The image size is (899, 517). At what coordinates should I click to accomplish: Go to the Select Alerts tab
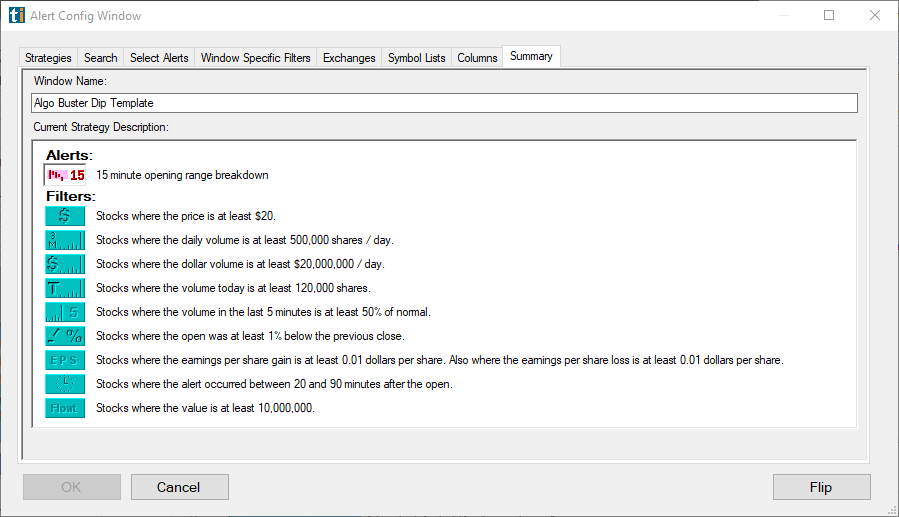click(159, 58)
